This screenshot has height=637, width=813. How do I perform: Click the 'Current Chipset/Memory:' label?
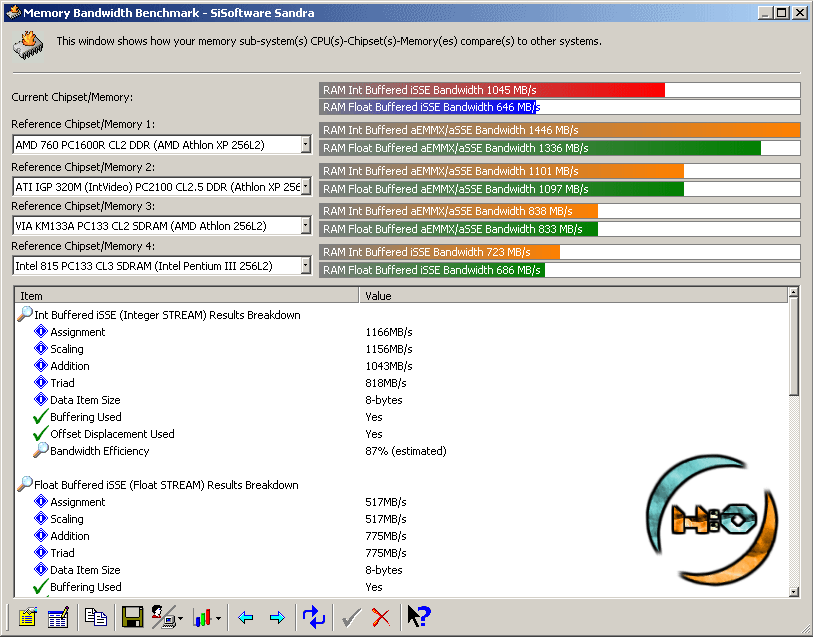[x=72, y=97]
